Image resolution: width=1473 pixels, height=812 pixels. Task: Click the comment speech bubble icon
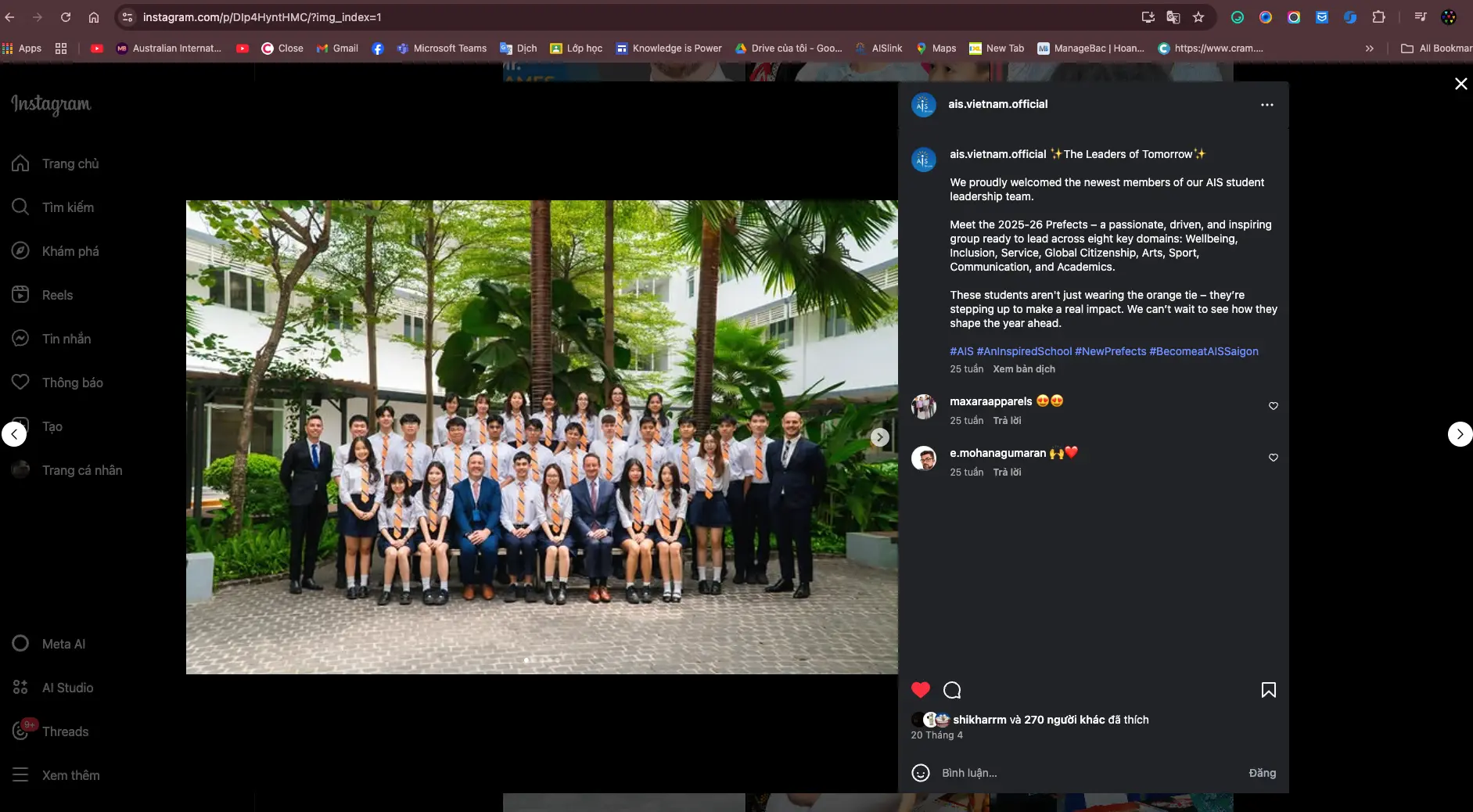coord(952,690)
